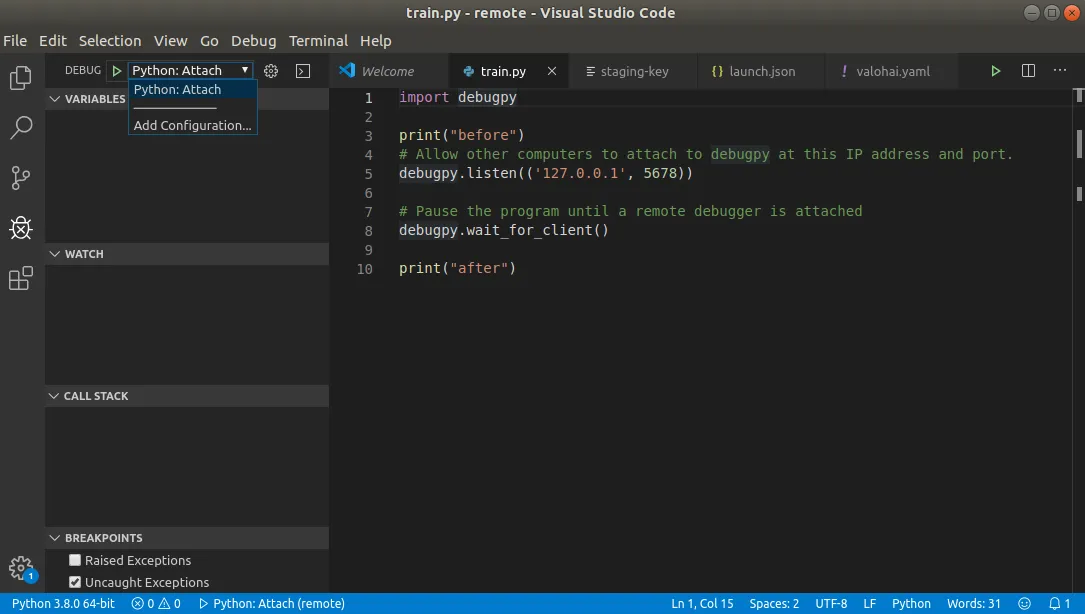The width and height of the screenshot is (1085, 614).
Task: Start debugging with green play arrow
Action: [x=116, y=71]
